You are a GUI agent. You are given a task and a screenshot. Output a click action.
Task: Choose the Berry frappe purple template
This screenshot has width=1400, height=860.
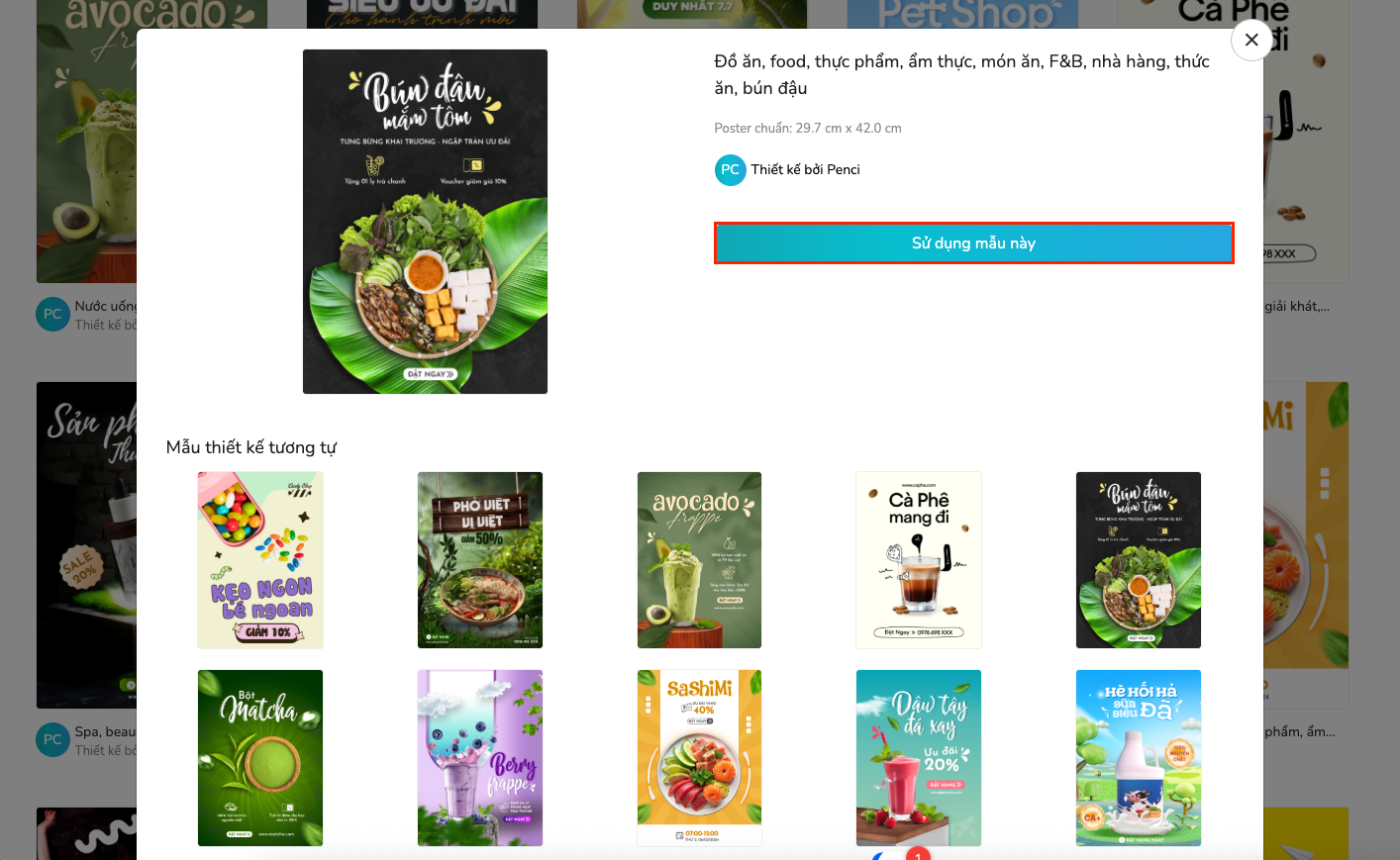tap(480, 758)
